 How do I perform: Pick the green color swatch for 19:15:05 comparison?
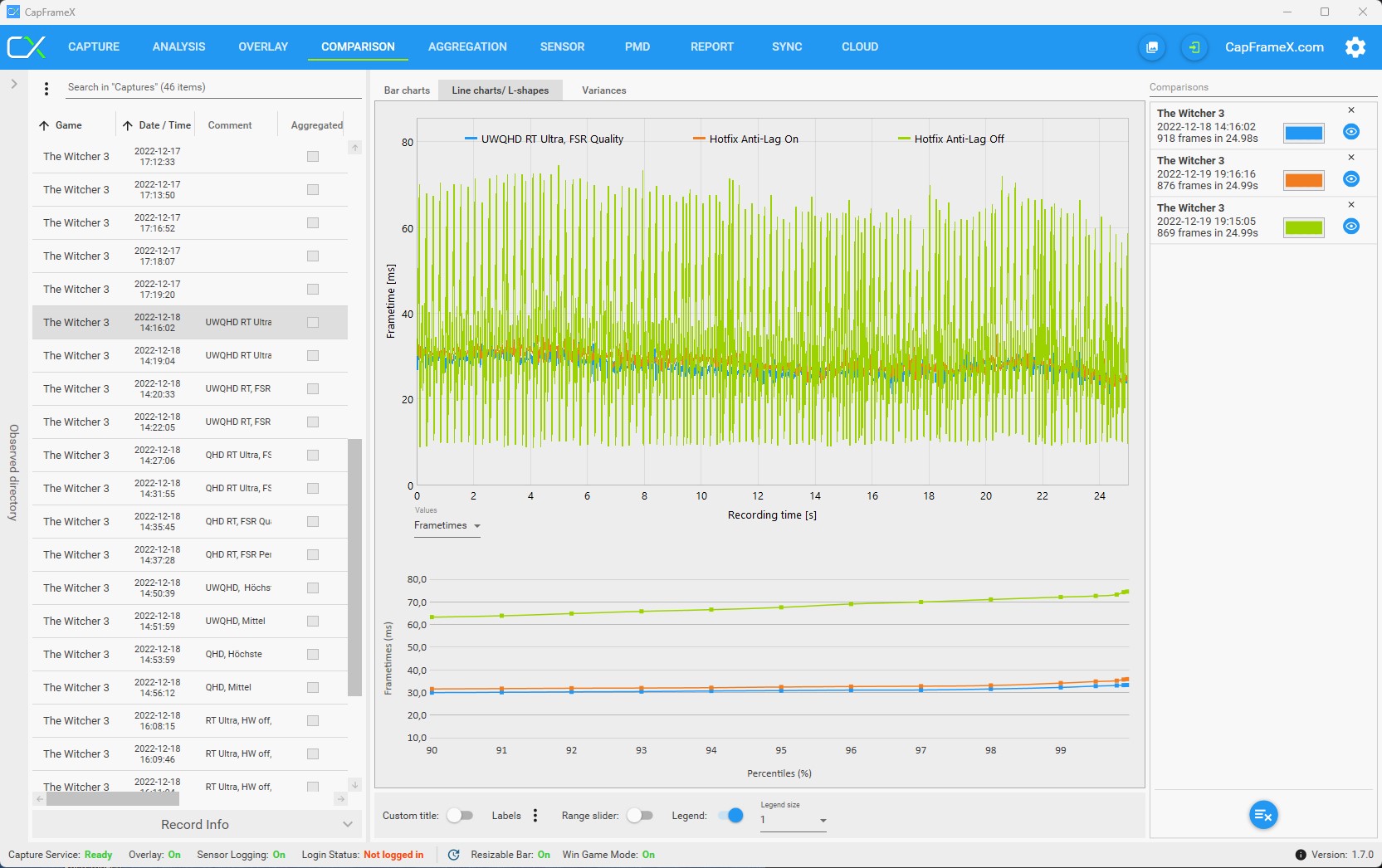1304,227
